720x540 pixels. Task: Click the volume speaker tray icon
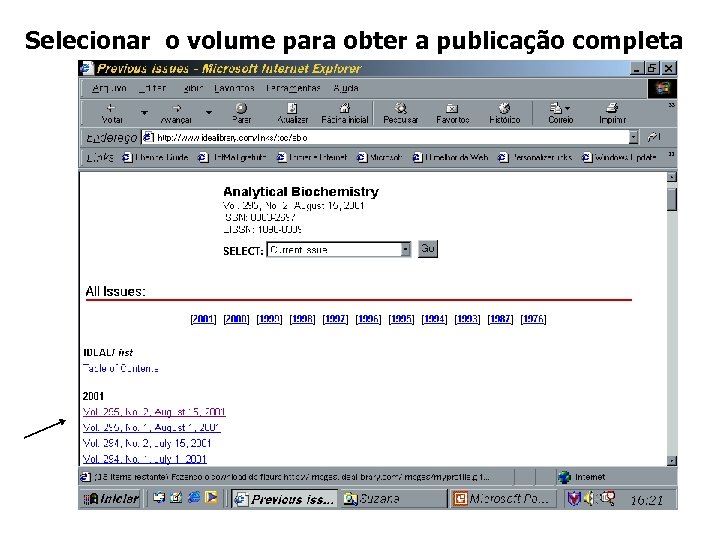coord(589,498)
